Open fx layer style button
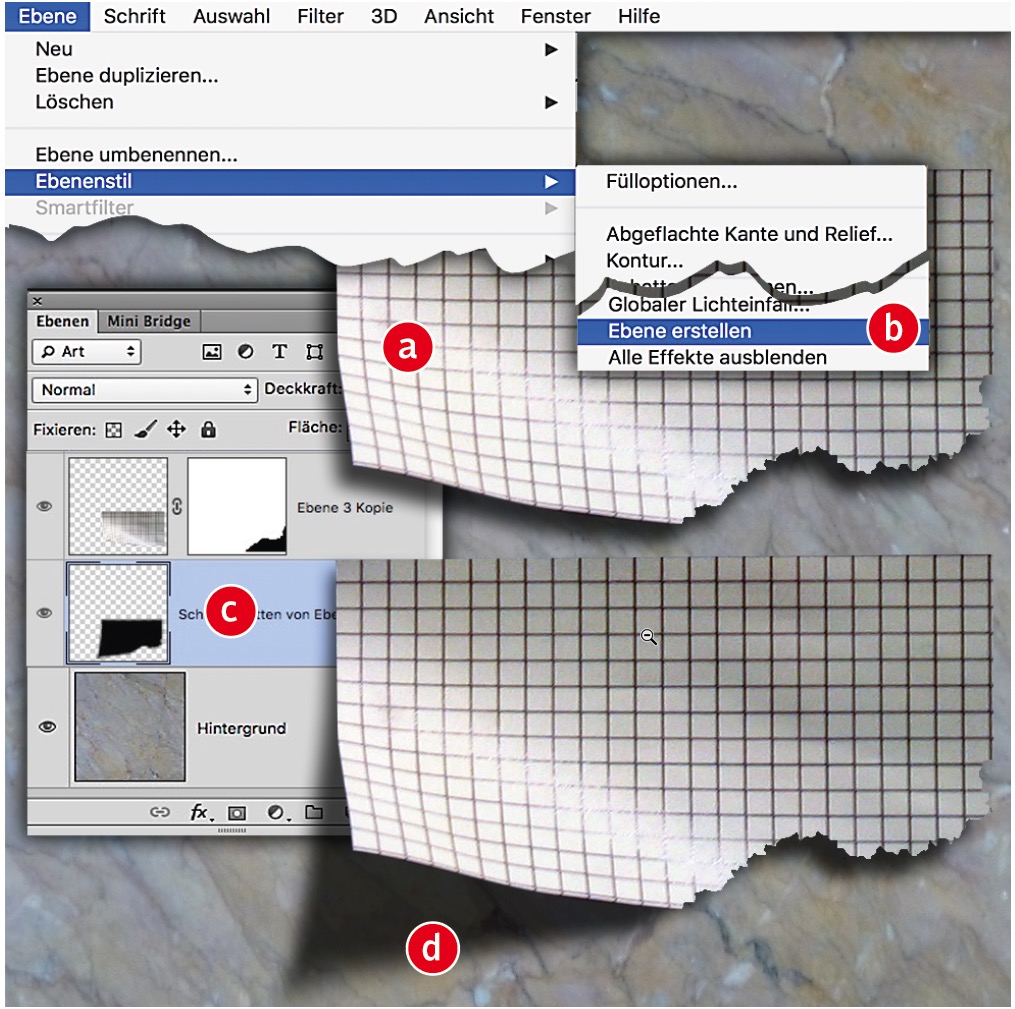This screenshot has width=1015, height=1009. (x=200, y=812)
